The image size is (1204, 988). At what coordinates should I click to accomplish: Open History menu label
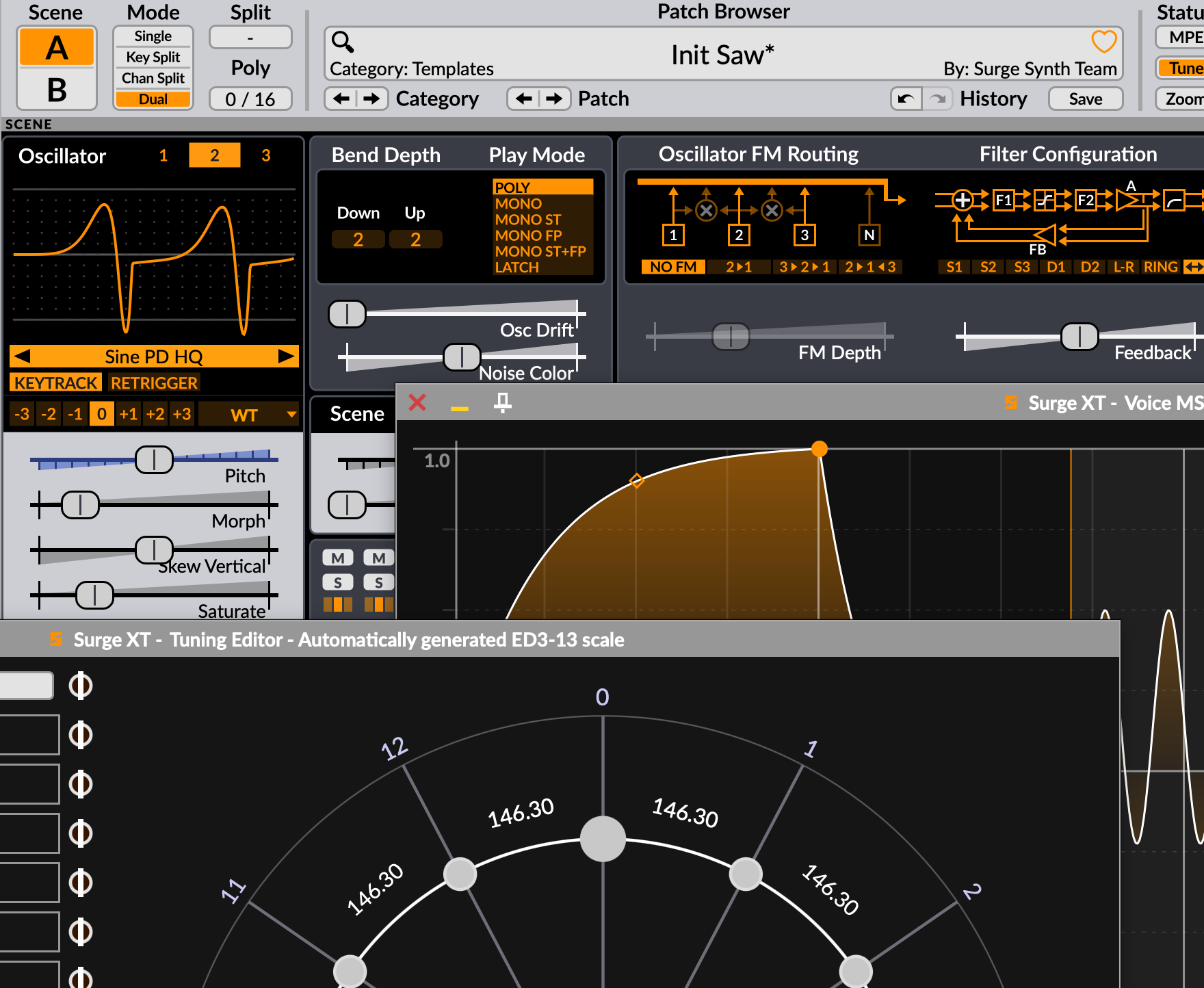pyautogui.click(x=993, y=99)
